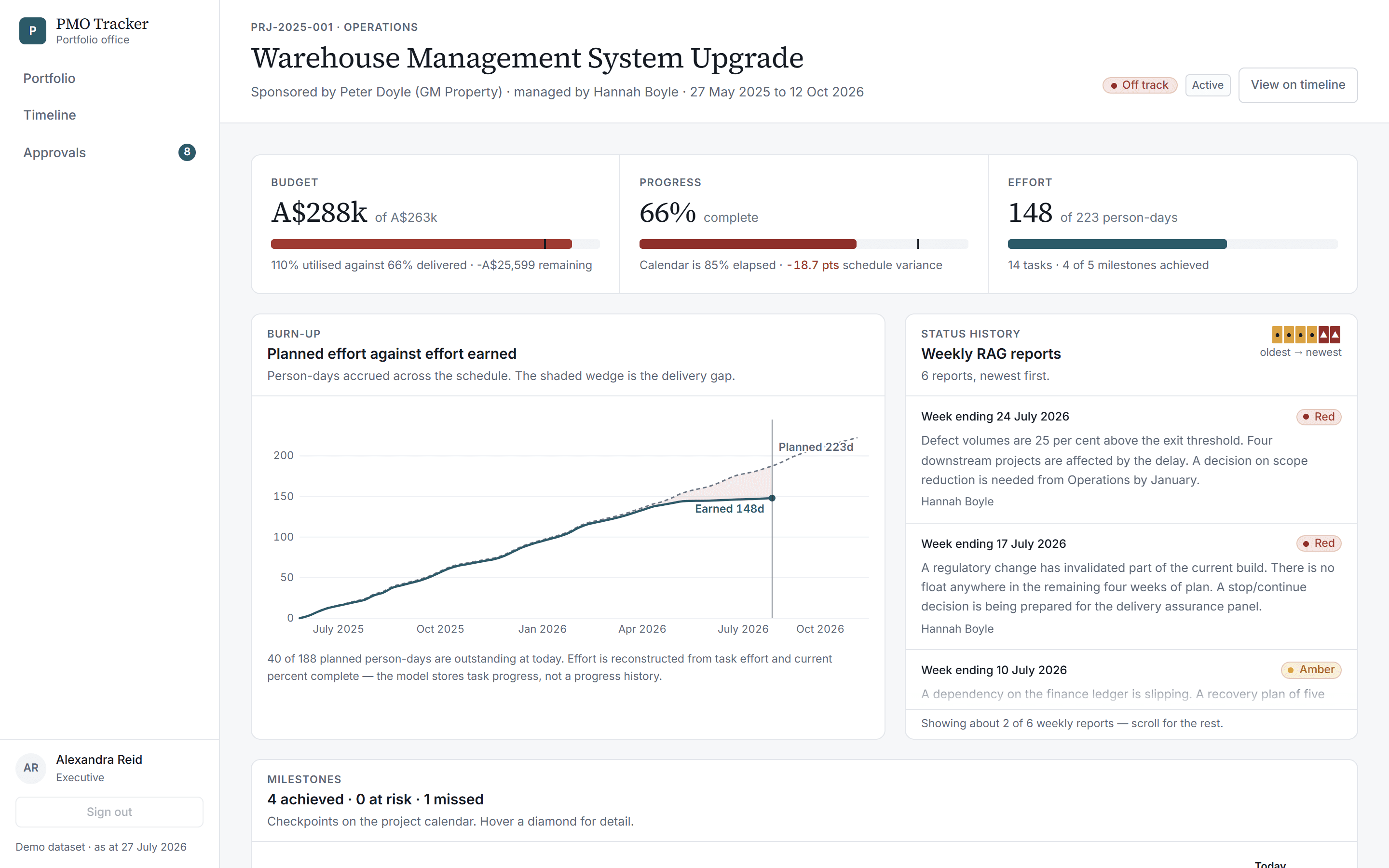Click the July 2026 axis label
The height and width of the screenshot is (868, 1389).
click(743, 629)
